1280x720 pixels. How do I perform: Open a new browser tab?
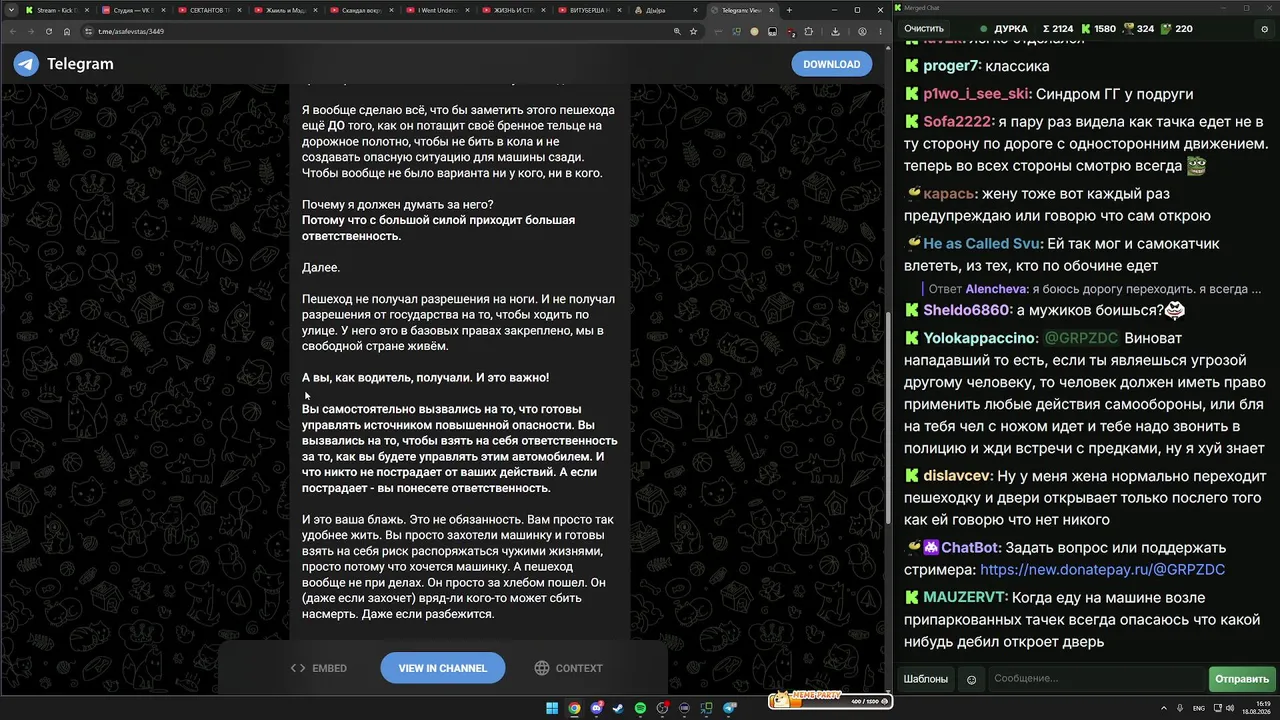tap(789, 10)
